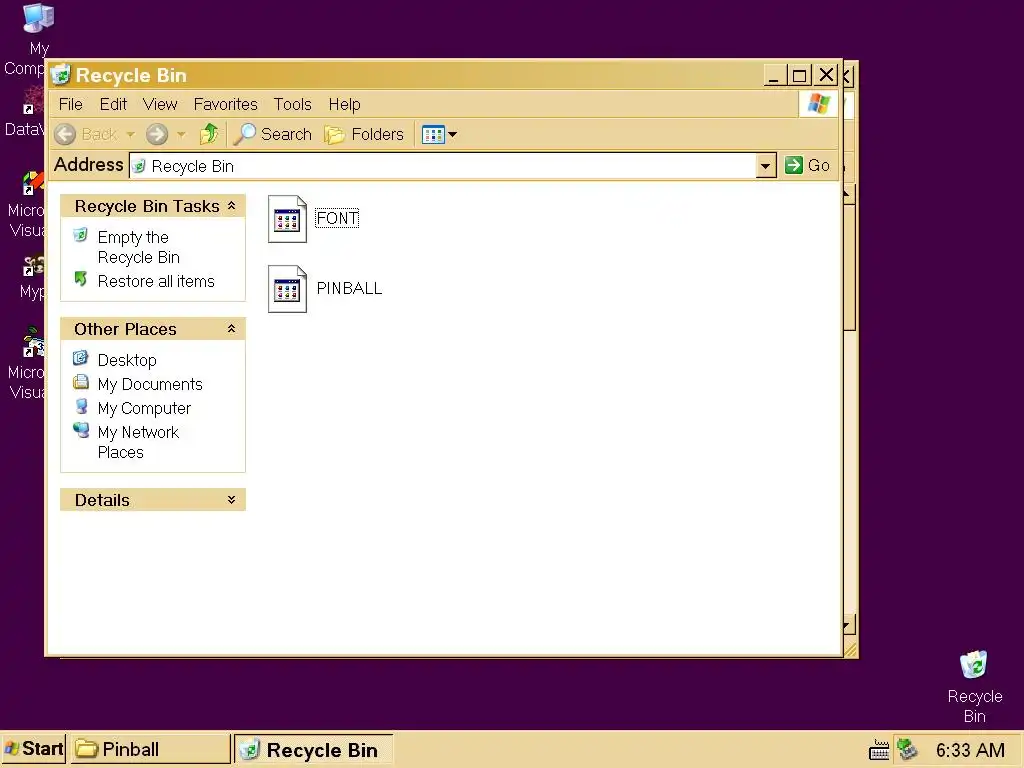Viewport: 1024px width, 768px height.
Task: Click the My Documents folder icon
Action: click(x=80, y=382)
